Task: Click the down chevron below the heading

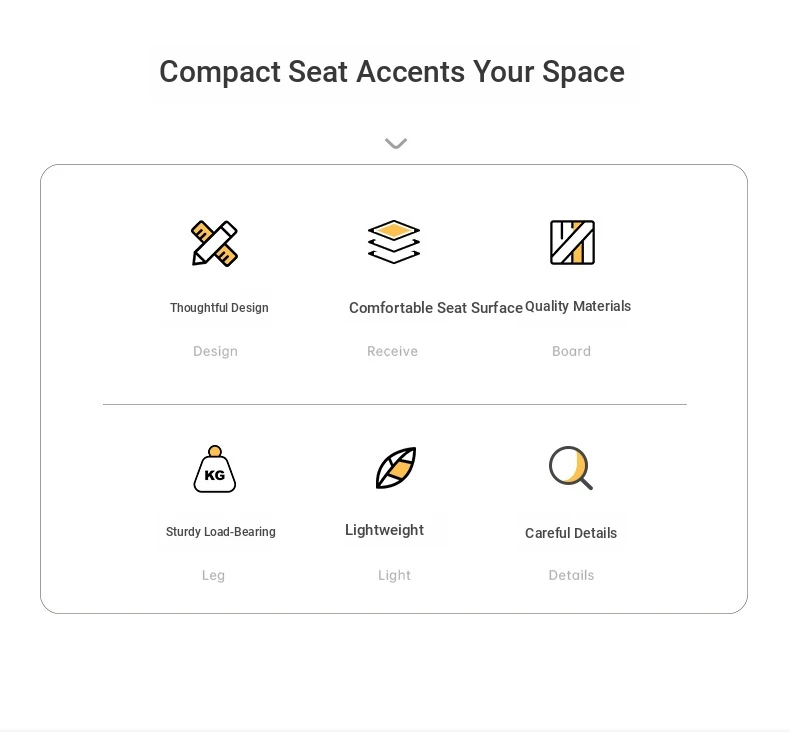Action: coord(396,144)
